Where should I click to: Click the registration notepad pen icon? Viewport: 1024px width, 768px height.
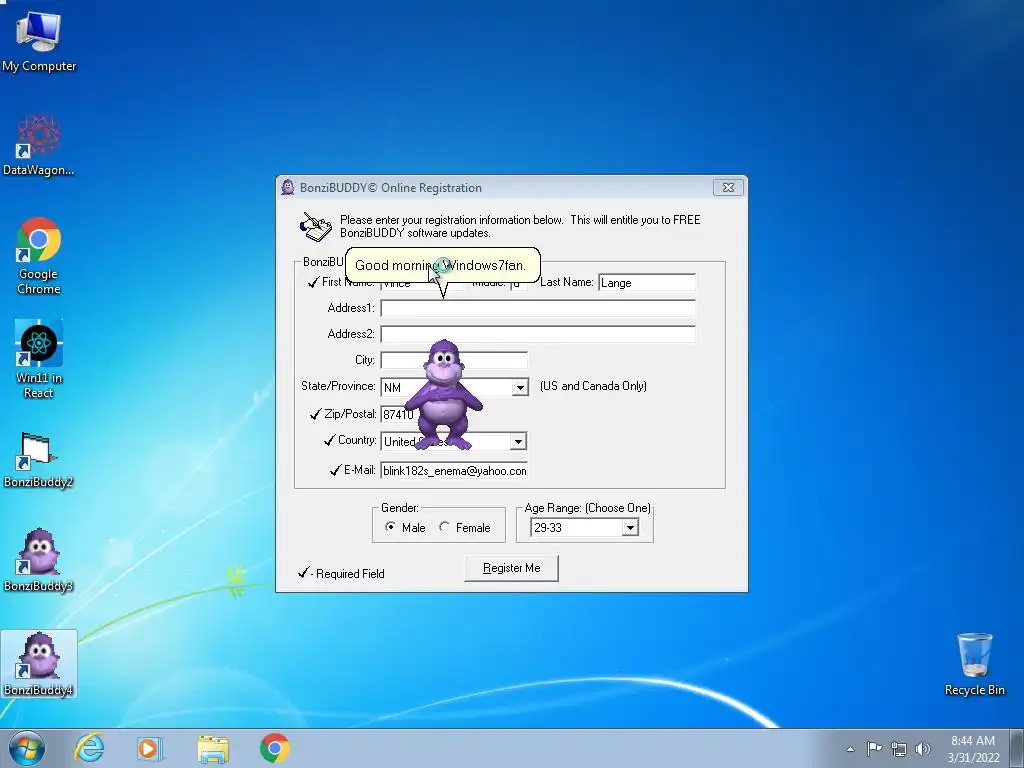click(315, 227)
